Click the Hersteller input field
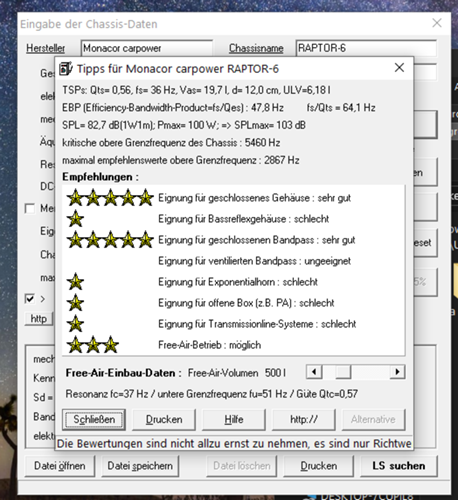The image size is (458, 500). tap(147, 48)
